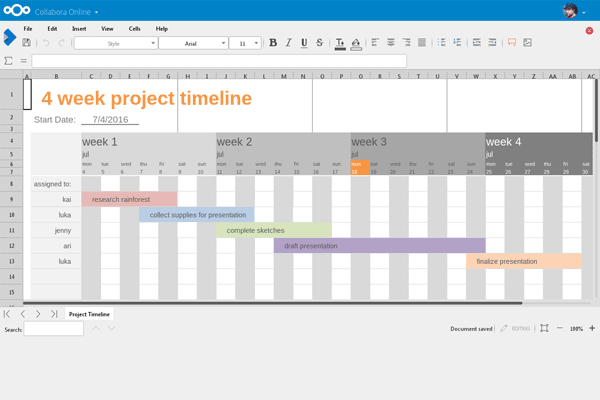Align cell text to the left

point(376,43)
